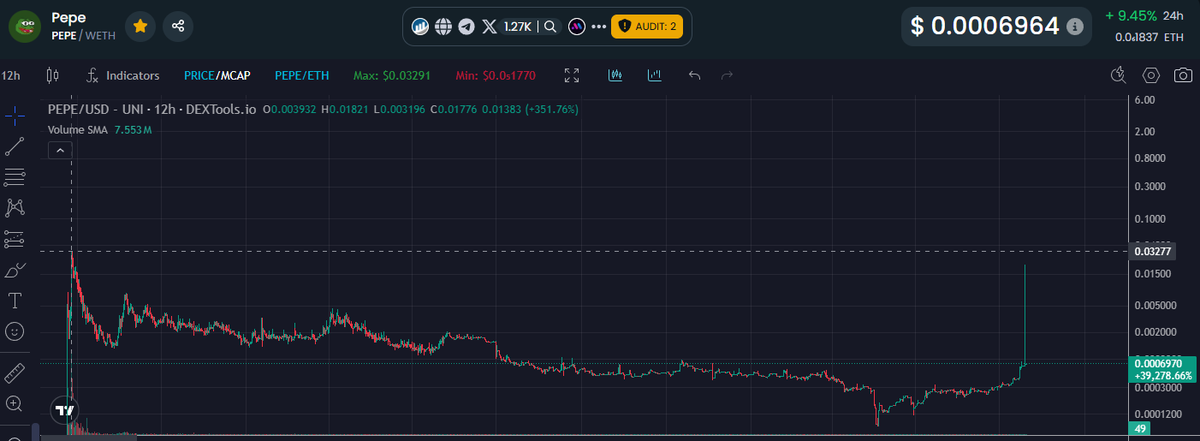Click the TradingView logo on chart

tap(65, 410)
